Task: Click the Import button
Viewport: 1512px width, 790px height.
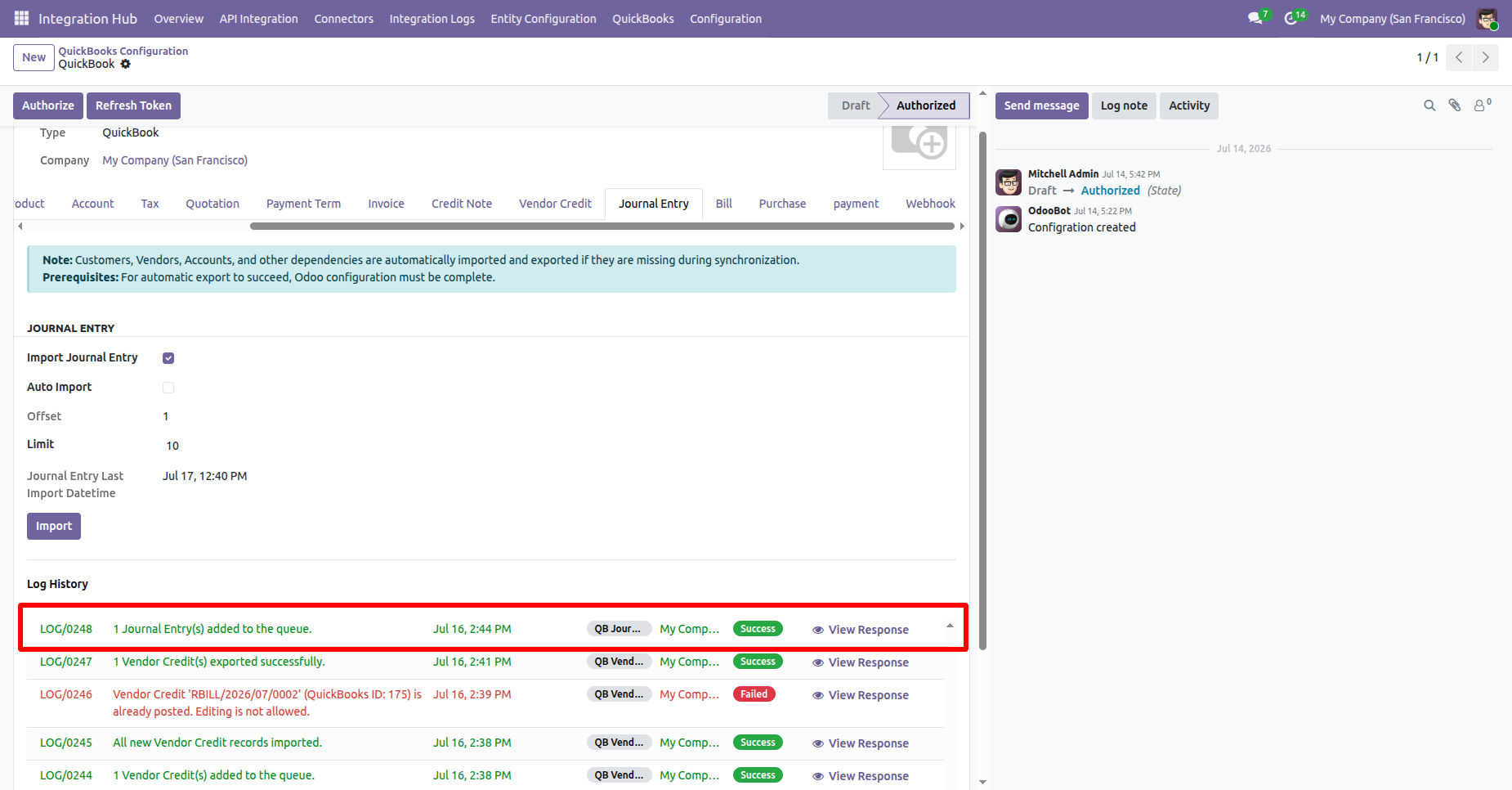Action: coord(54,526)
